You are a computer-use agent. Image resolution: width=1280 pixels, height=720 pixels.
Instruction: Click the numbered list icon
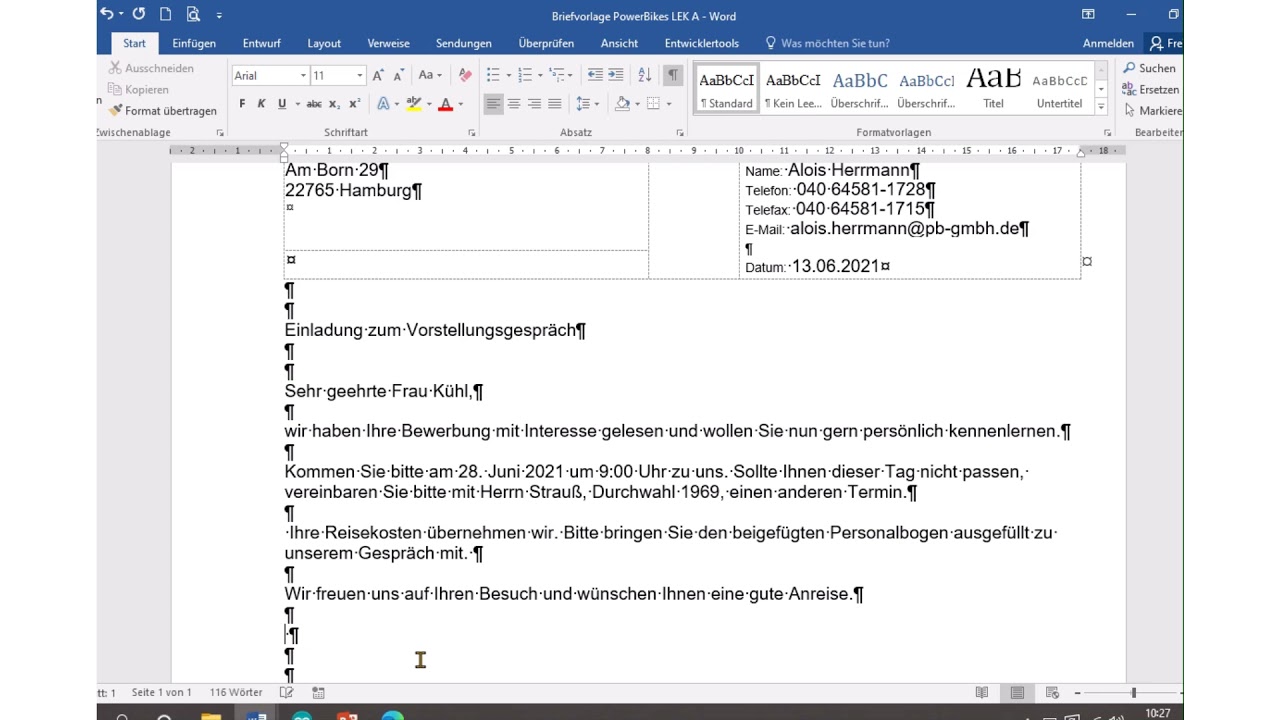tap(525, 75)
